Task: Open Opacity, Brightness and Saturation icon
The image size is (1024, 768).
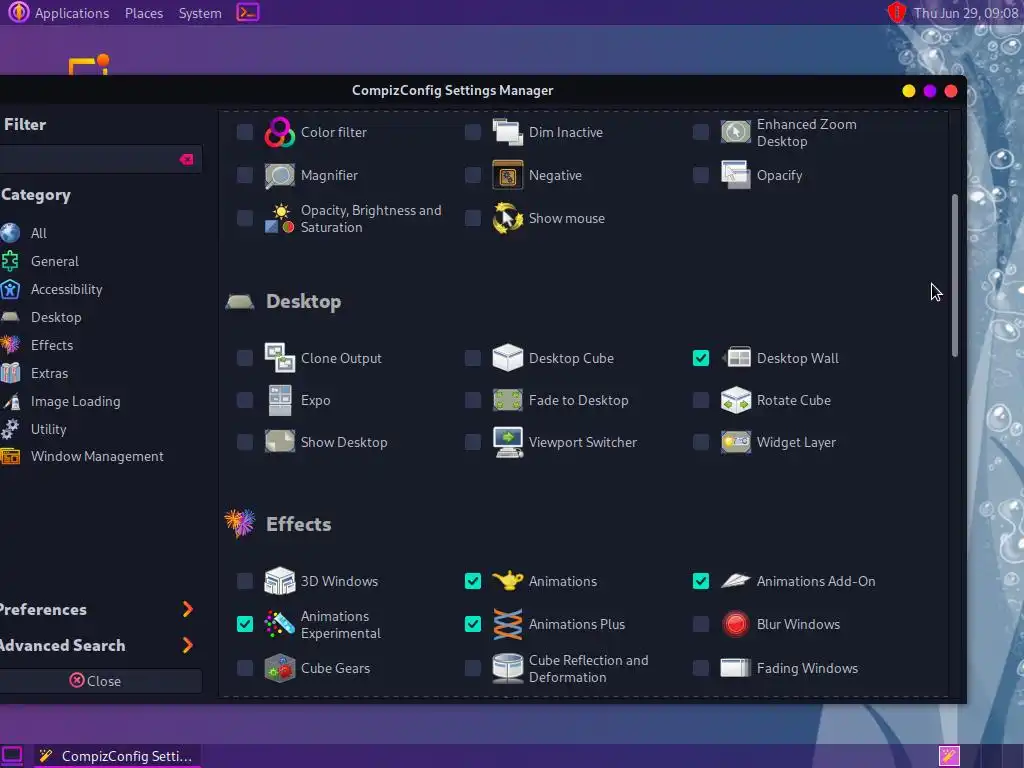Action: [280, 219]
